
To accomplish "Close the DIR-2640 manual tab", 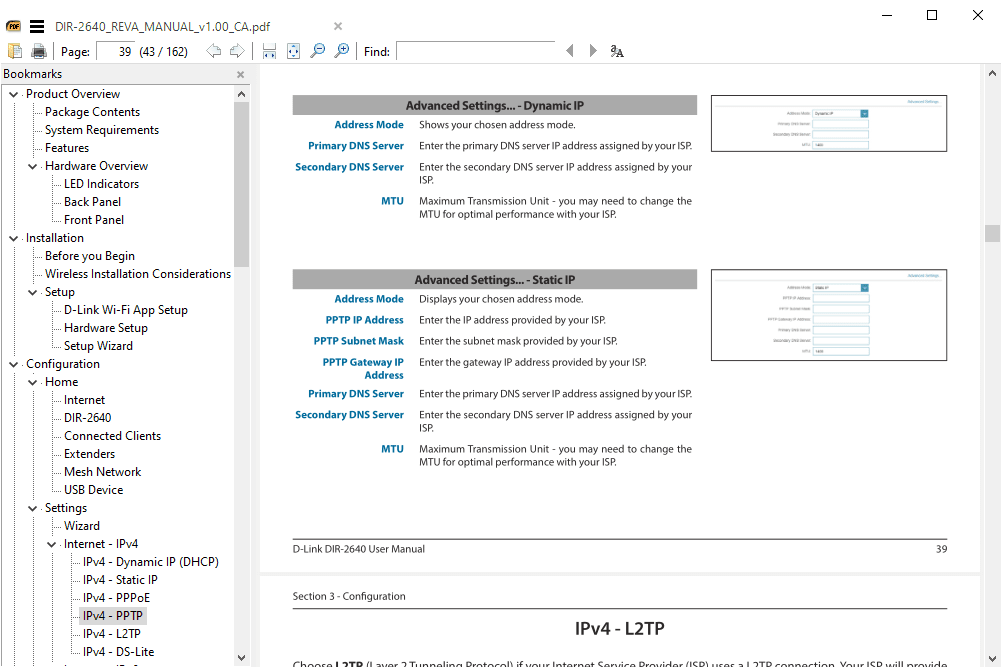I will pos(338,26).
